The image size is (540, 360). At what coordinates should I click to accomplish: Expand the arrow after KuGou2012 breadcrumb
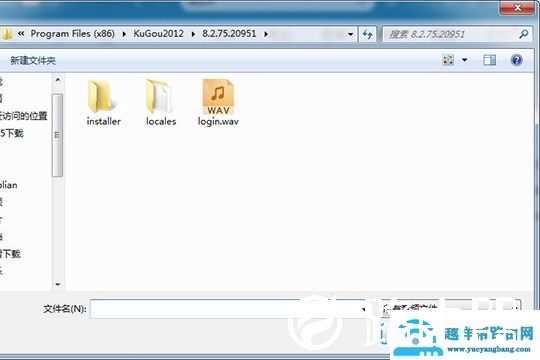tap(193, 34)
